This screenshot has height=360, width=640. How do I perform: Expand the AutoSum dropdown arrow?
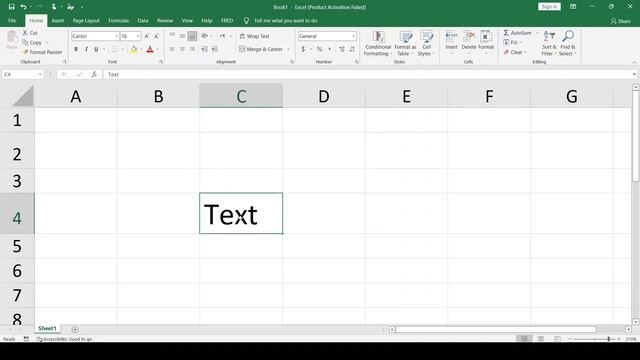click(537, 33)
